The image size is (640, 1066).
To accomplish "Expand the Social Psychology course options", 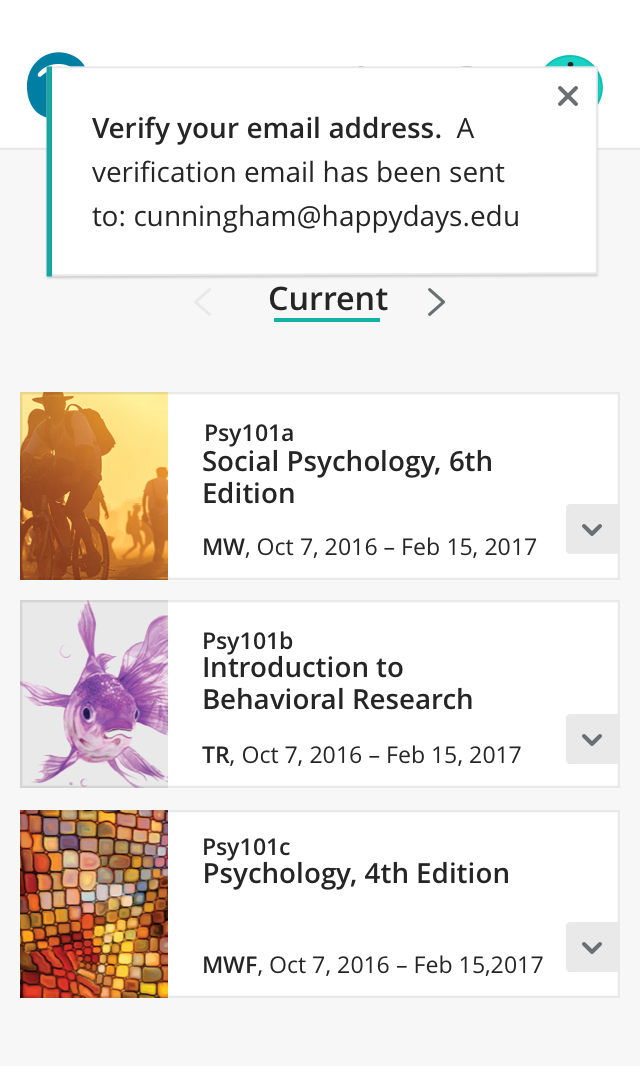I will [x=592, y=529].
